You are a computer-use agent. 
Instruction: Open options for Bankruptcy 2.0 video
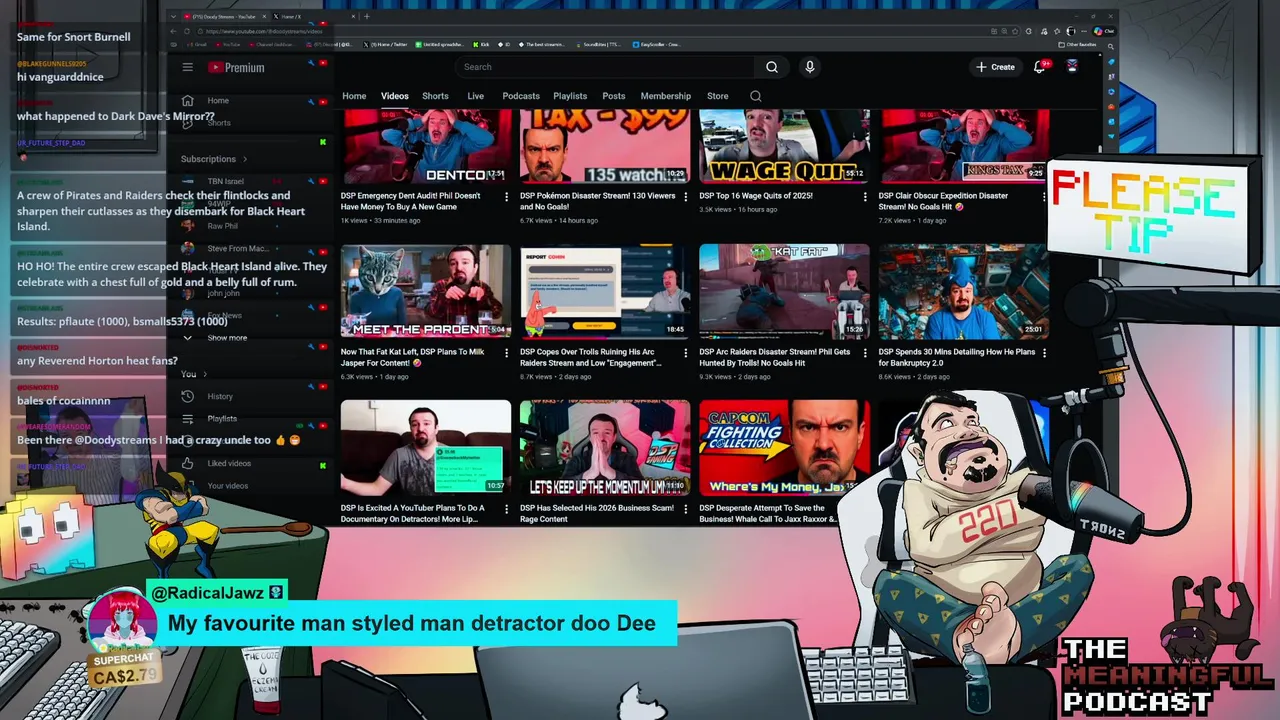1044,353
